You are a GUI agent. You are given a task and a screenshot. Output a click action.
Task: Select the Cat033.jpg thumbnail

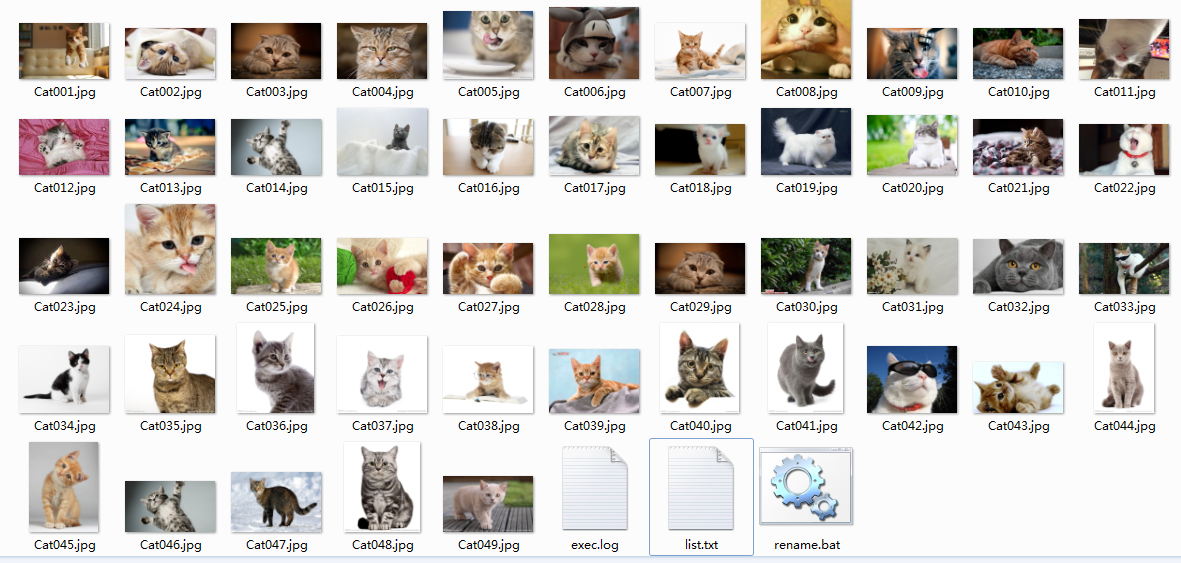1124,268
